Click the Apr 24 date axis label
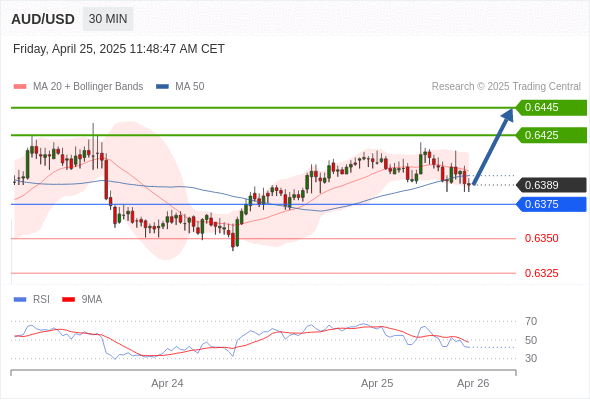This screenshot has height=400, width=590. click(x=167, y=383)
